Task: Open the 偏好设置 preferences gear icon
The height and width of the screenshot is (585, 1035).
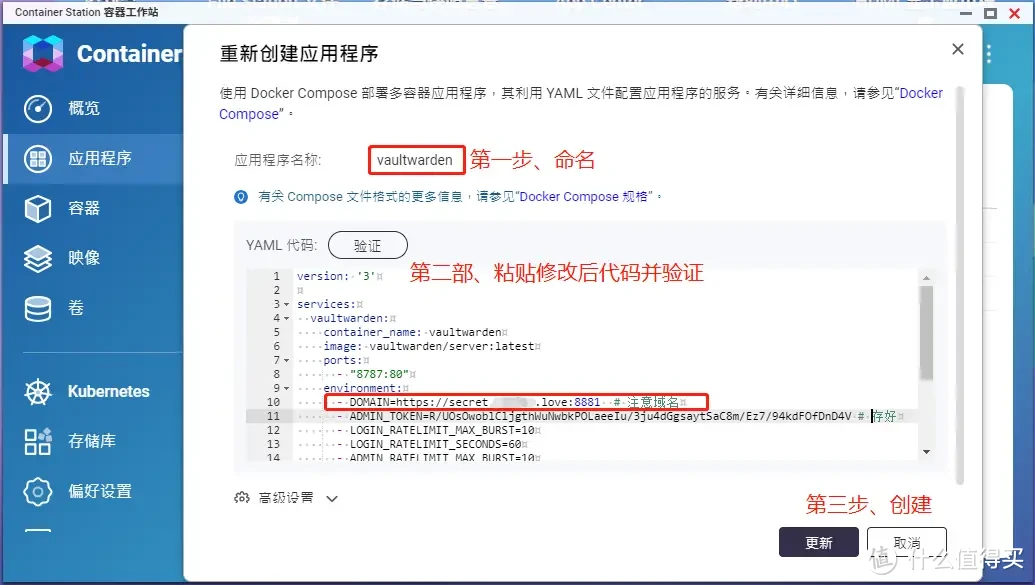Action: click(x=38, y=491)
